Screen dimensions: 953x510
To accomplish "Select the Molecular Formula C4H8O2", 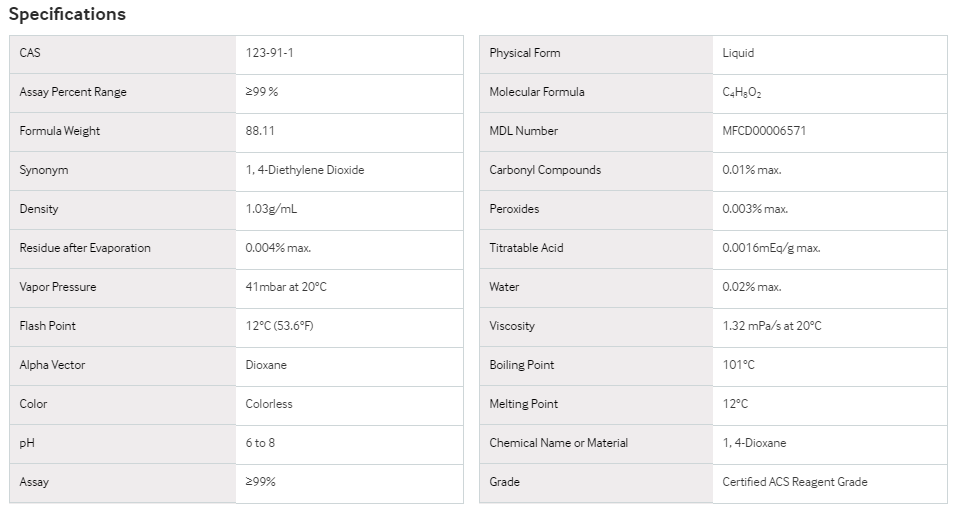I will (x=741, y=92).
